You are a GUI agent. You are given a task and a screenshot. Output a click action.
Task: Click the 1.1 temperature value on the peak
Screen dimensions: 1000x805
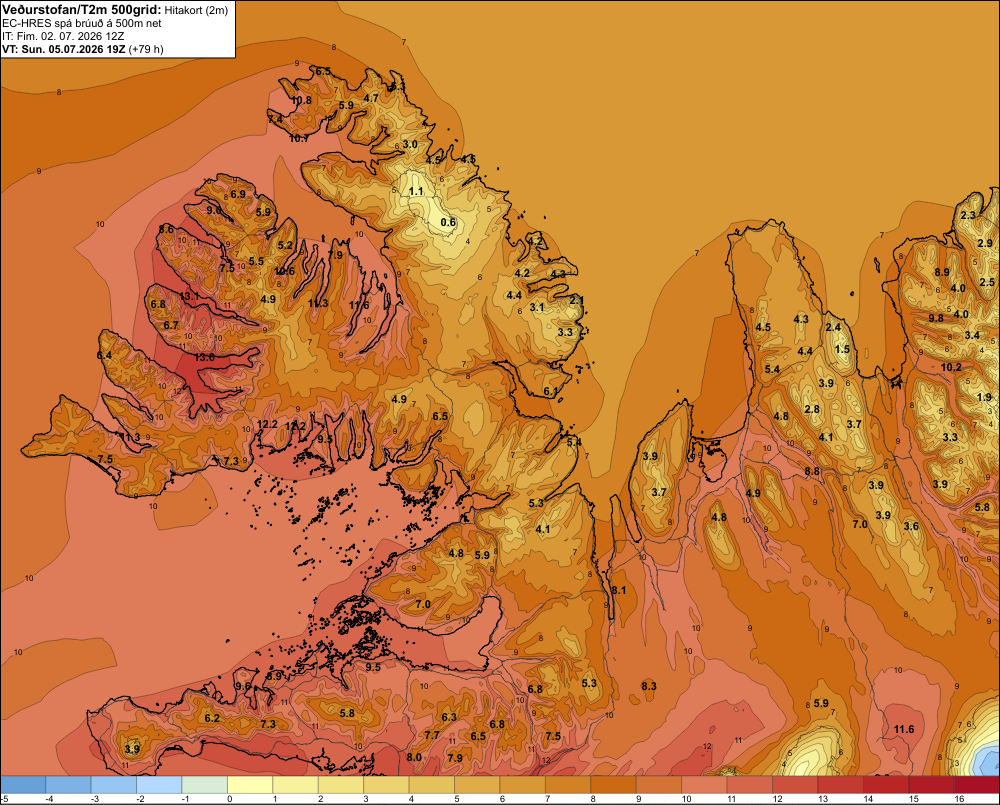[416, 191]
